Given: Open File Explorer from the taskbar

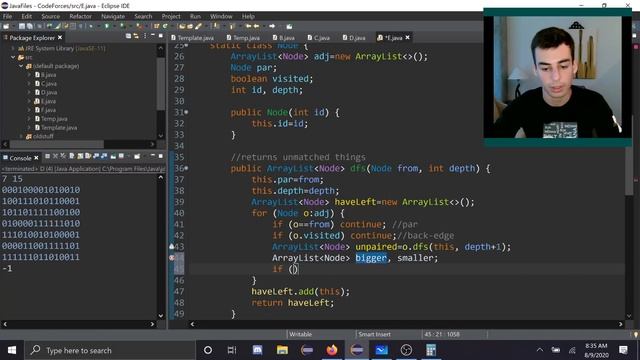Looking at the screenshot, I should coord(282,350).
